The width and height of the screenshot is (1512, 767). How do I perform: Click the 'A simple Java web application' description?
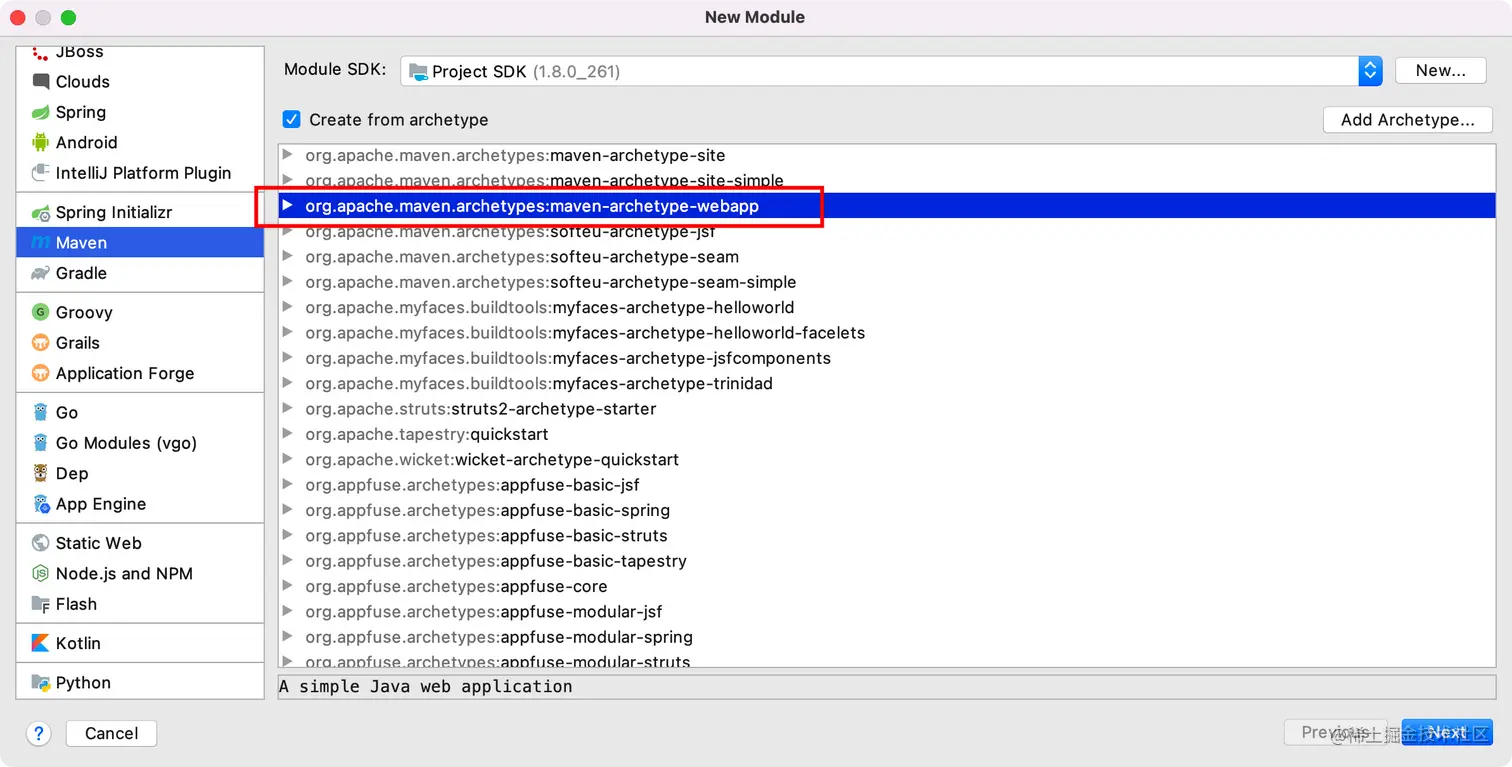tap(426, 687)
